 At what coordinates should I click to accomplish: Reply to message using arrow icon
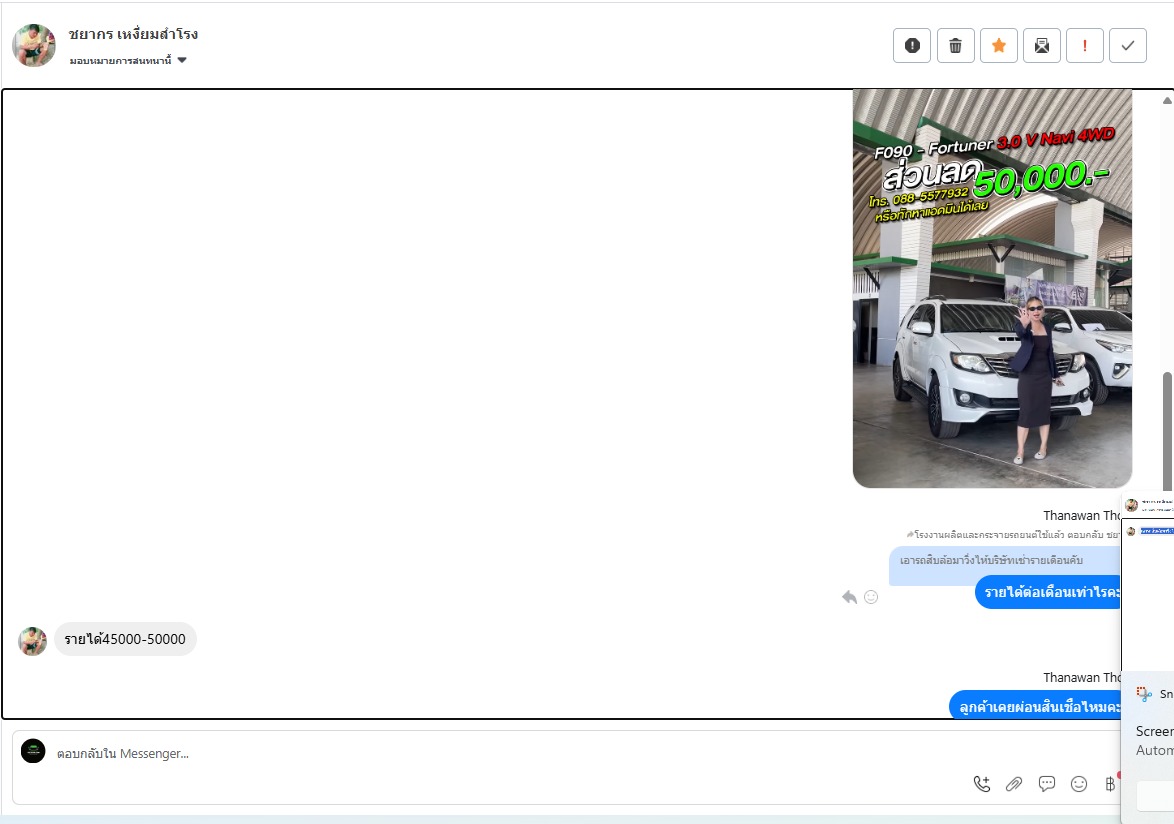coord(849,596)
